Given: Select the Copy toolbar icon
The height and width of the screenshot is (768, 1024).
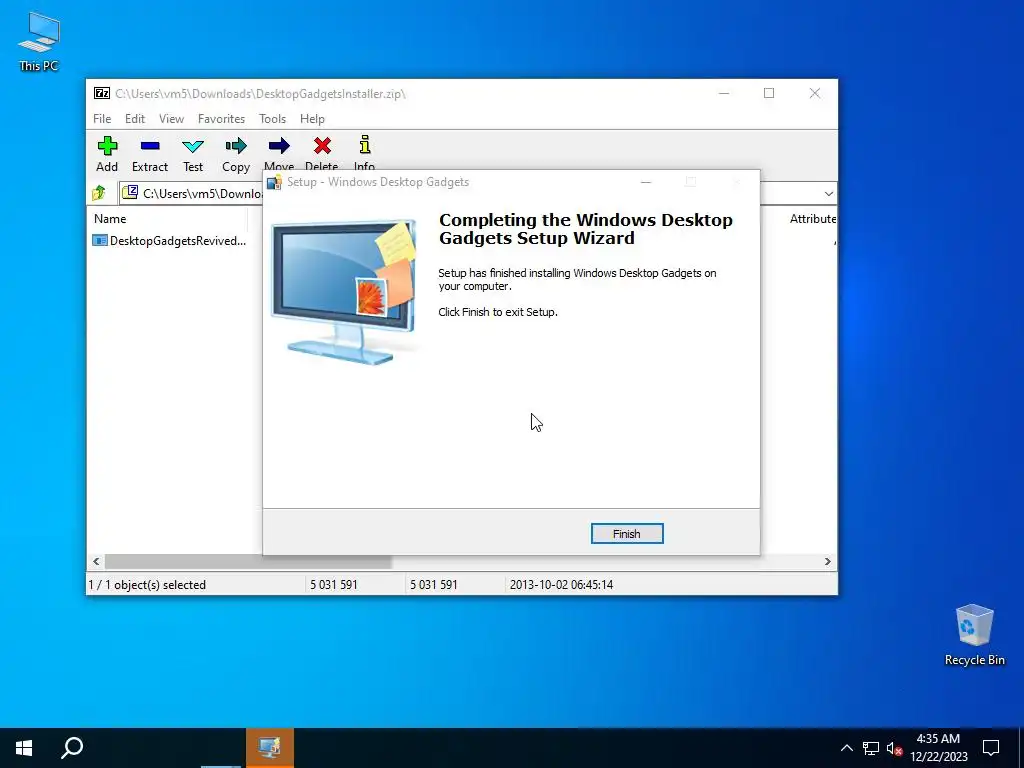Looking at the screenshot, I should click(x=236, y=155).
